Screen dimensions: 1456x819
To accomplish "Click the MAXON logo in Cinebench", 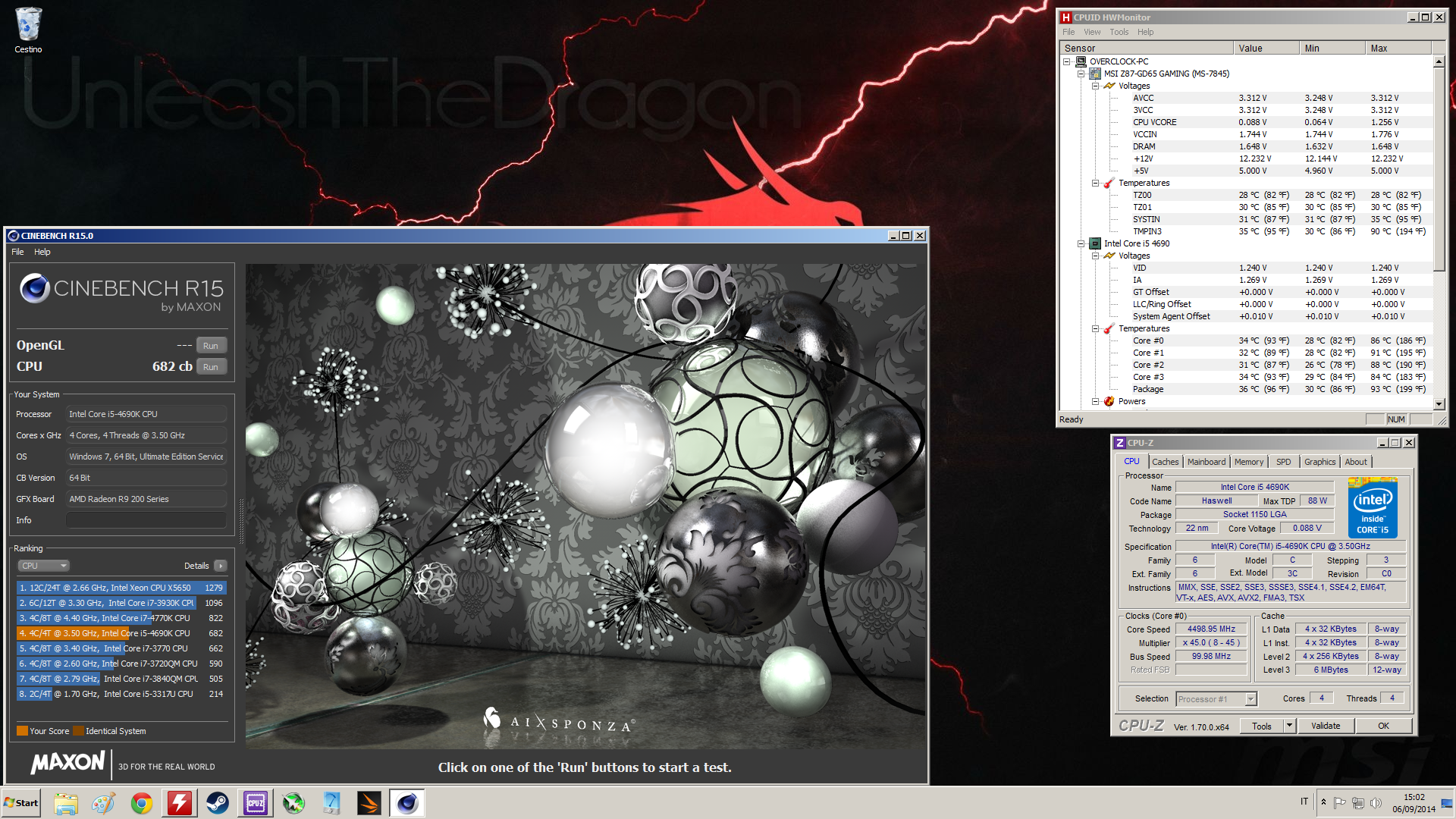I will click(x=67, y=763).
